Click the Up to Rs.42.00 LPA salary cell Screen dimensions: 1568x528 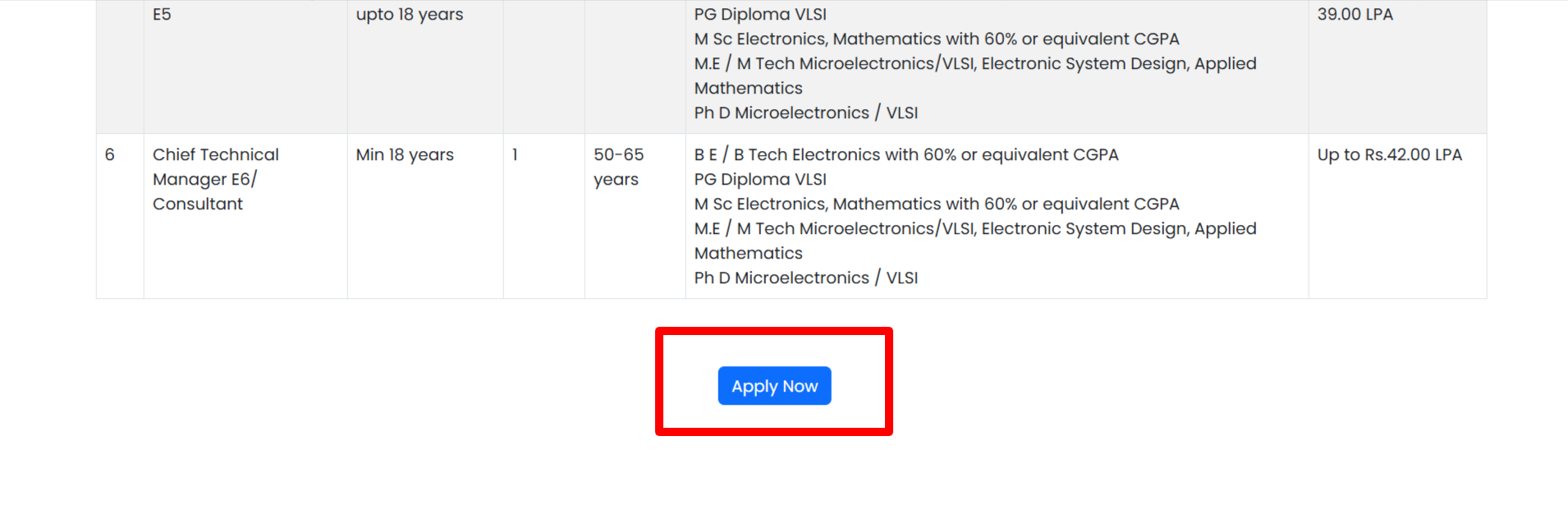[x=1389, y=154]
